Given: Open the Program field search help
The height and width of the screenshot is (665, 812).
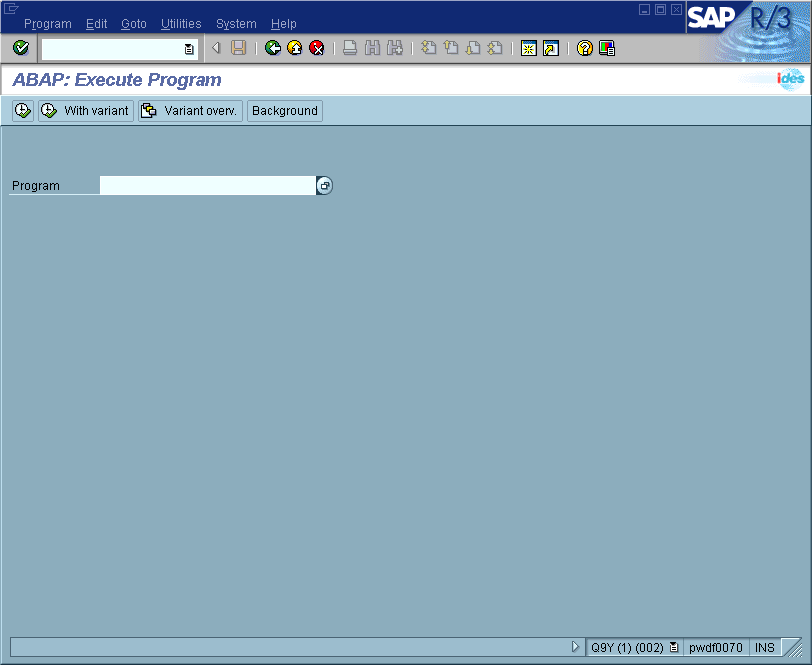Looking at the screenshot, I should (325, 186).
